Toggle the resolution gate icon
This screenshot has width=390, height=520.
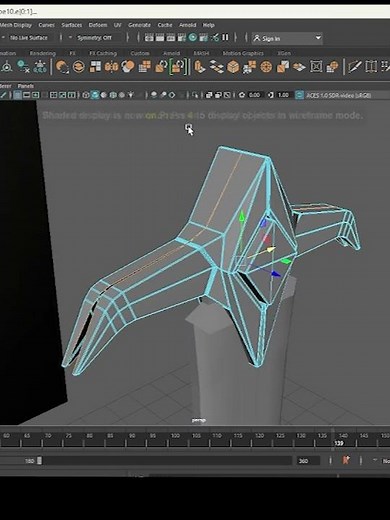click(35, 95)
